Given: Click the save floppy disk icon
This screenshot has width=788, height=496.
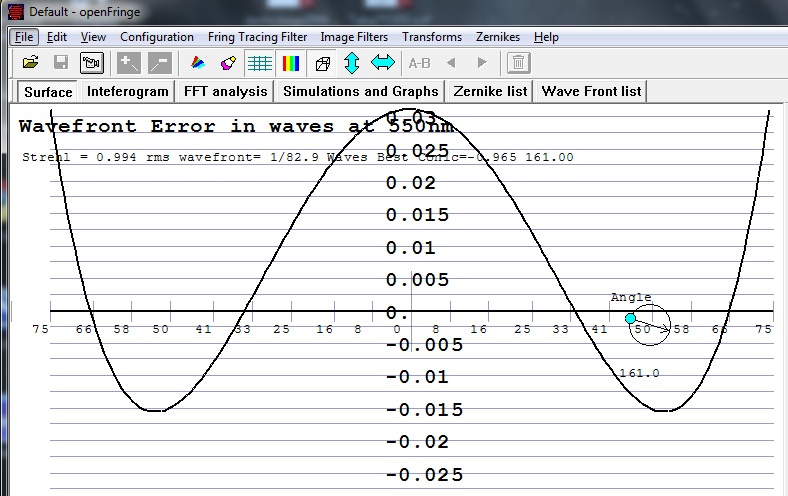Looking at the screenshot, I should point(61,63).
